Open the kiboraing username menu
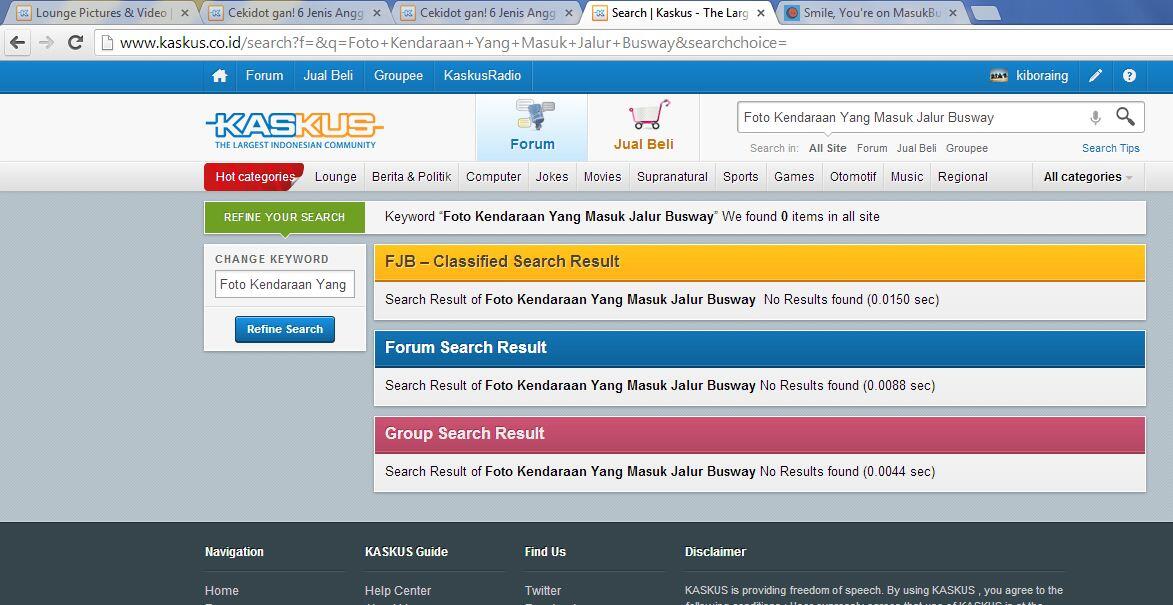 point(1041,76)
